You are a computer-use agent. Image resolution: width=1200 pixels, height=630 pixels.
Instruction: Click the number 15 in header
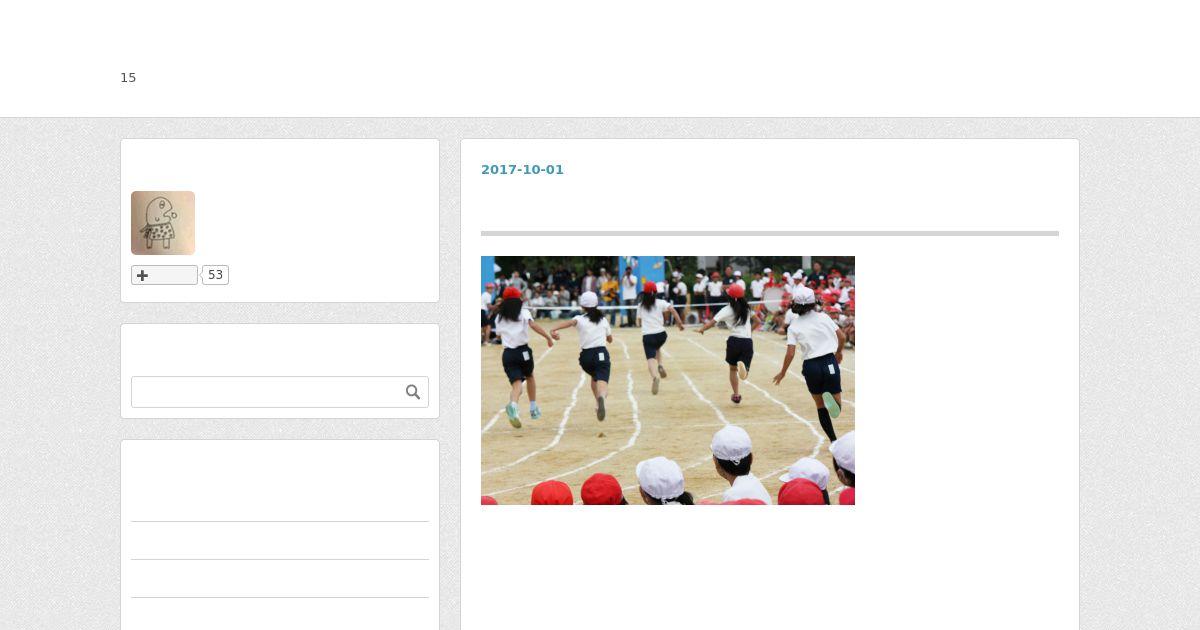128,78
